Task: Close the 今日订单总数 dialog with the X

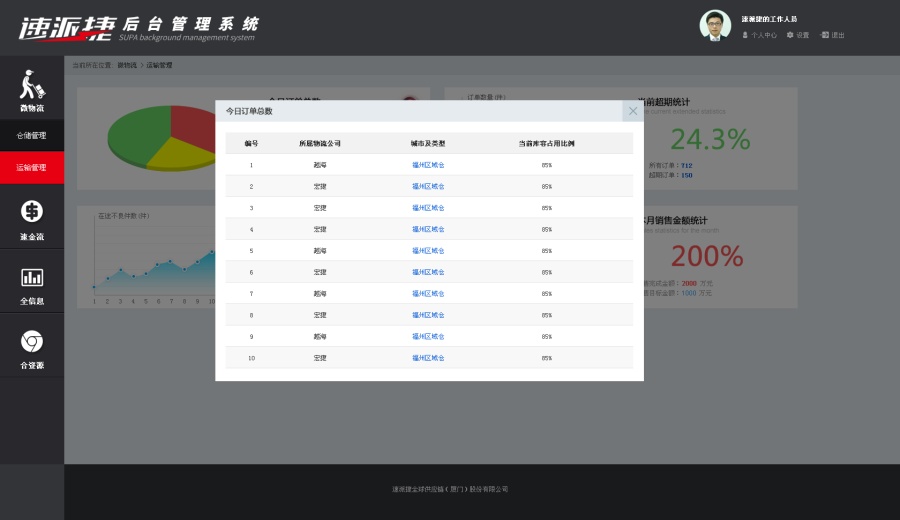Action: 633,111
